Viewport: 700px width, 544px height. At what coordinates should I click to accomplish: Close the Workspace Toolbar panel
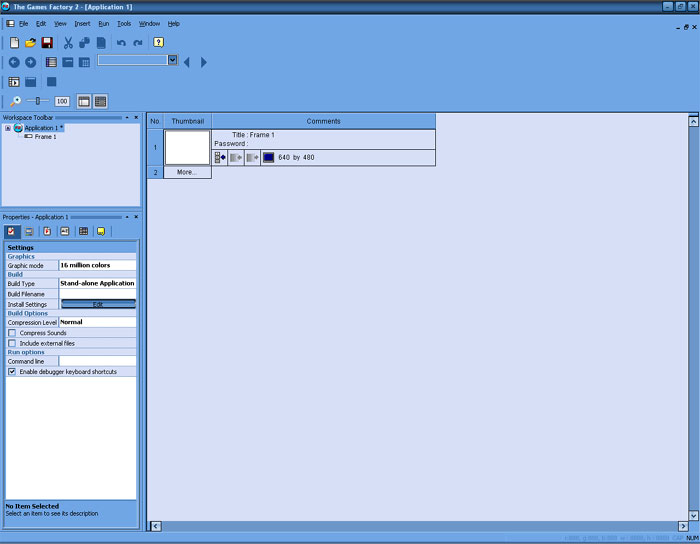tap(136, 117)
